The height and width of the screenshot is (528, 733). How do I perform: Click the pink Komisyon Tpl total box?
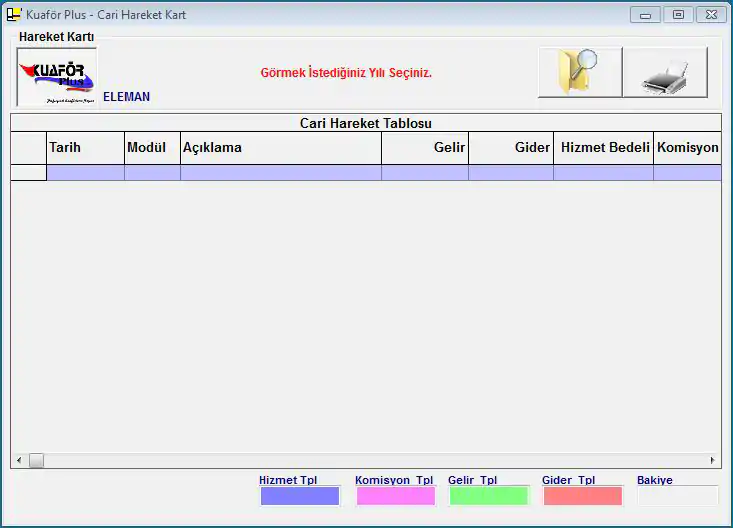coord(396,496)
